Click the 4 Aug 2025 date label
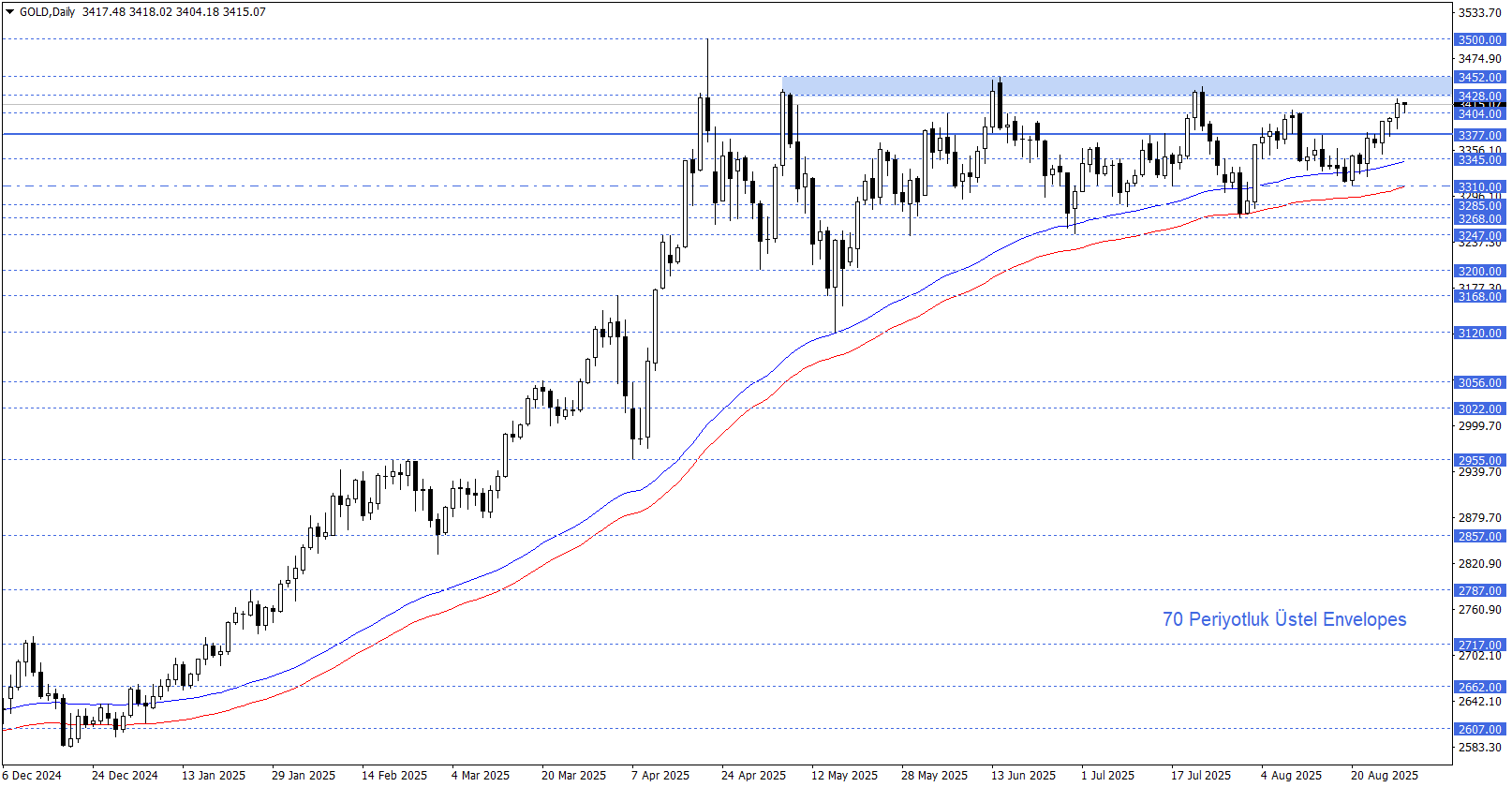Viewport: 1512px width, 787px height. tap(1291, 775)
